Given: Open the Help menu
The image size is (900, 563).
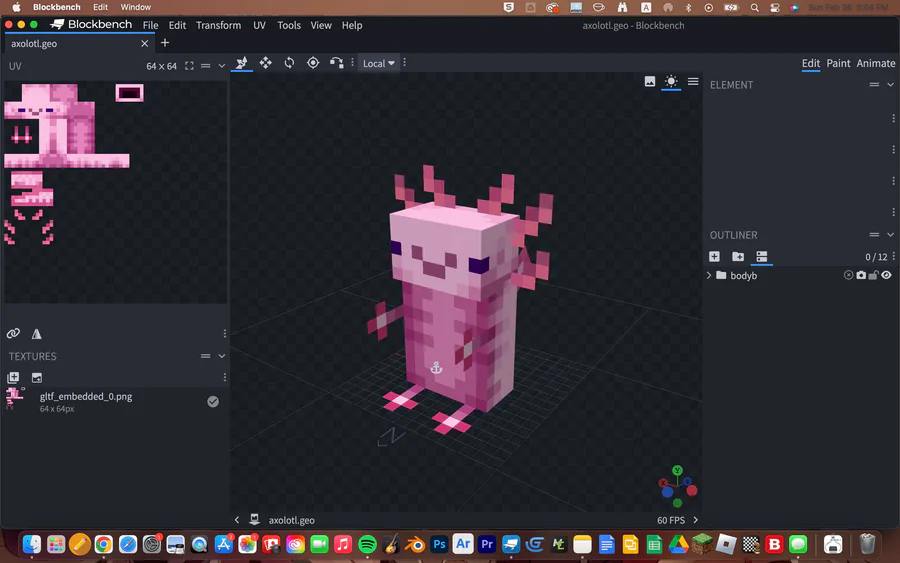Looking at the screenshot, I should click(352, 25).
